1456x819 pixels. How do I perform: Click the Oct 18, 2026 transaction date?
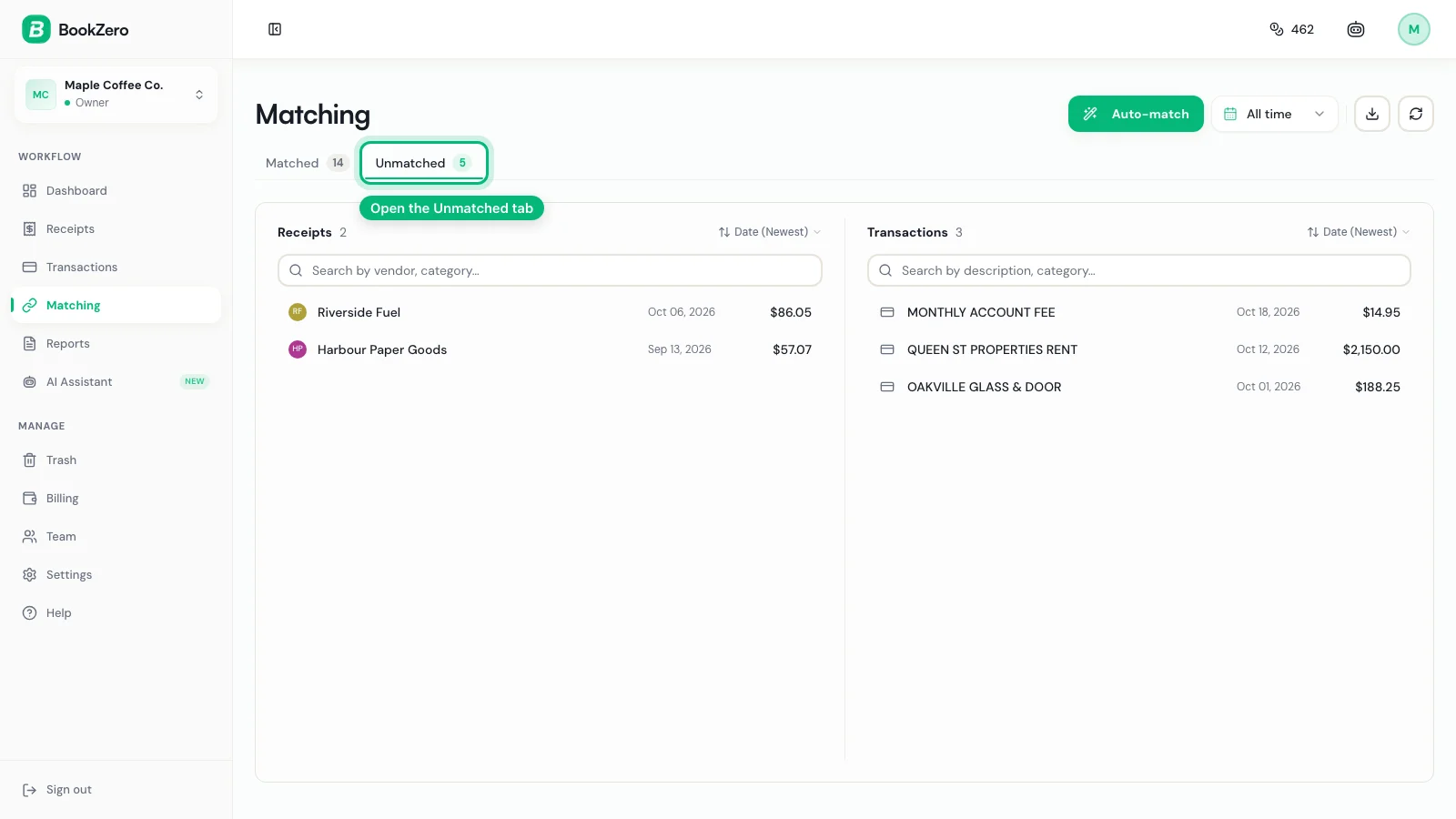[x=1268, y=312]
